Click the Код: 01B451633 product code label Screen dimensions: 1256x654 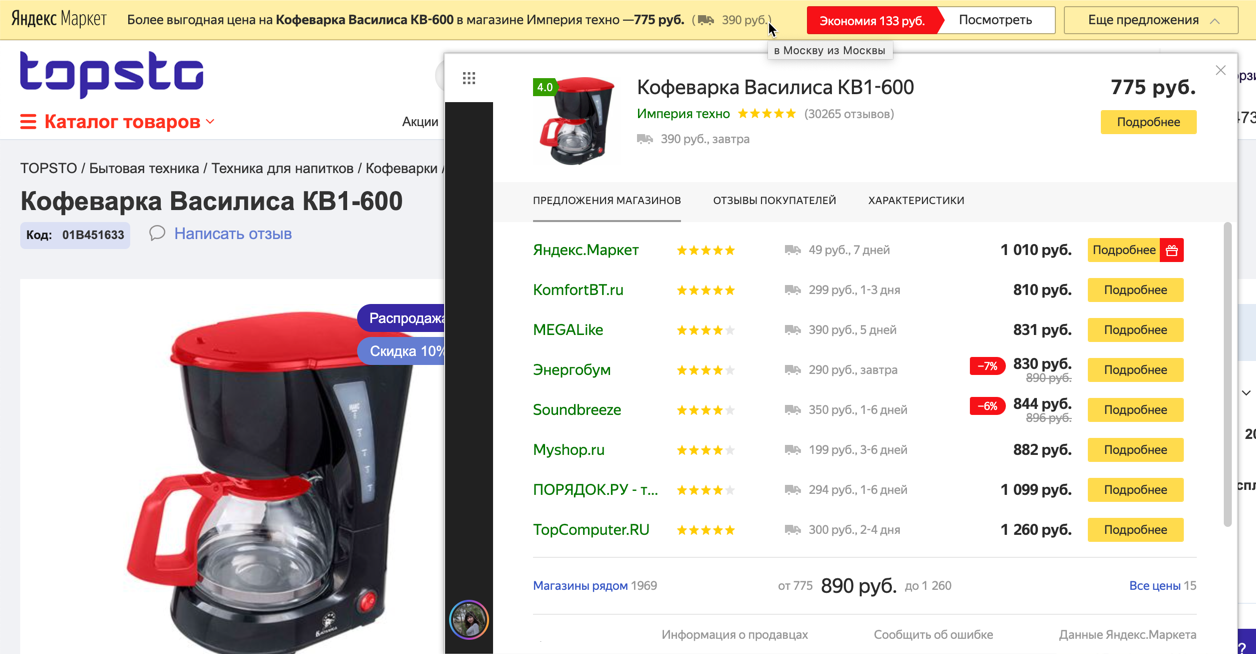click(75, 235)
